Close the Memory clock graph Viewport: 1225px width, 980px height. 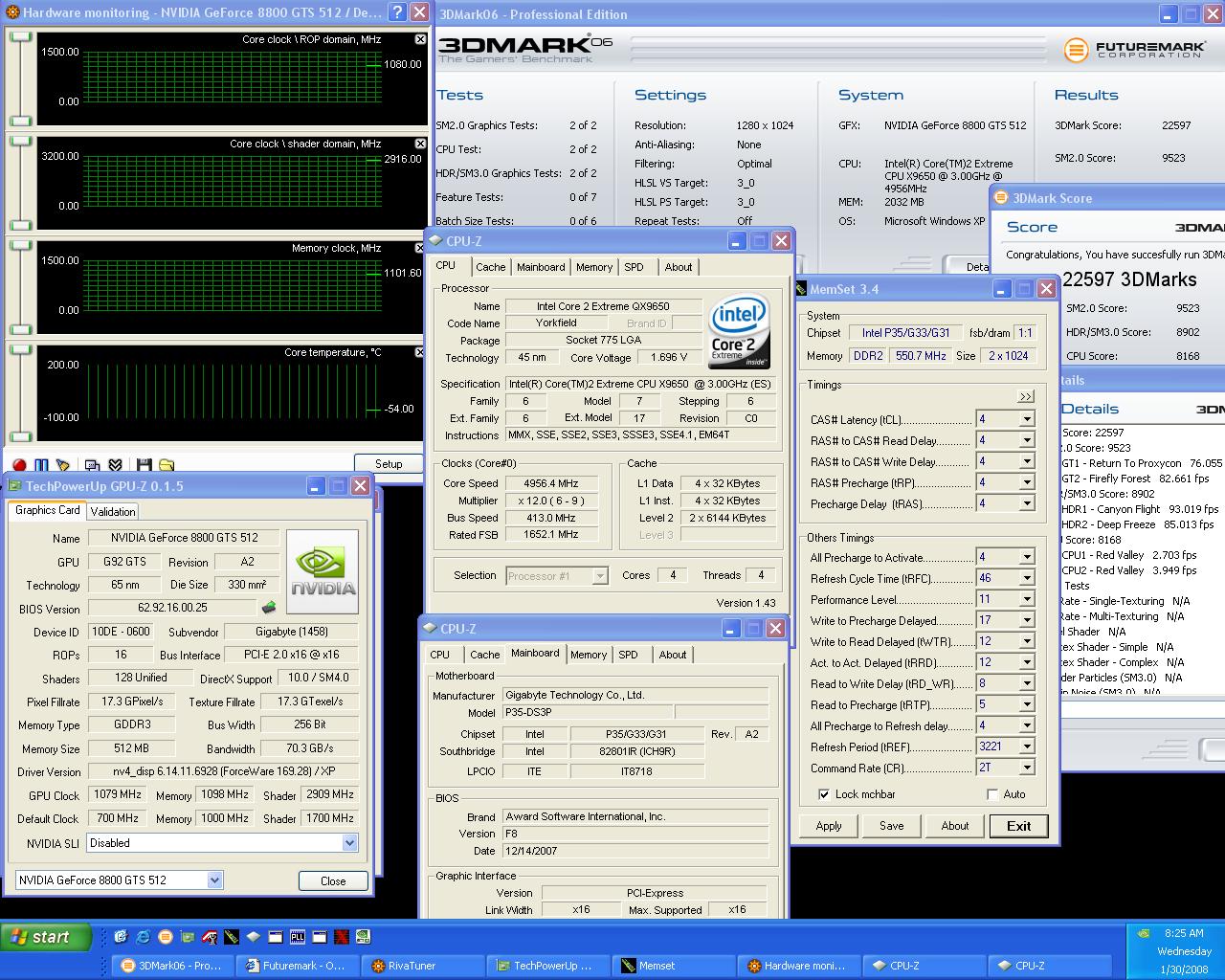(420, 248)
